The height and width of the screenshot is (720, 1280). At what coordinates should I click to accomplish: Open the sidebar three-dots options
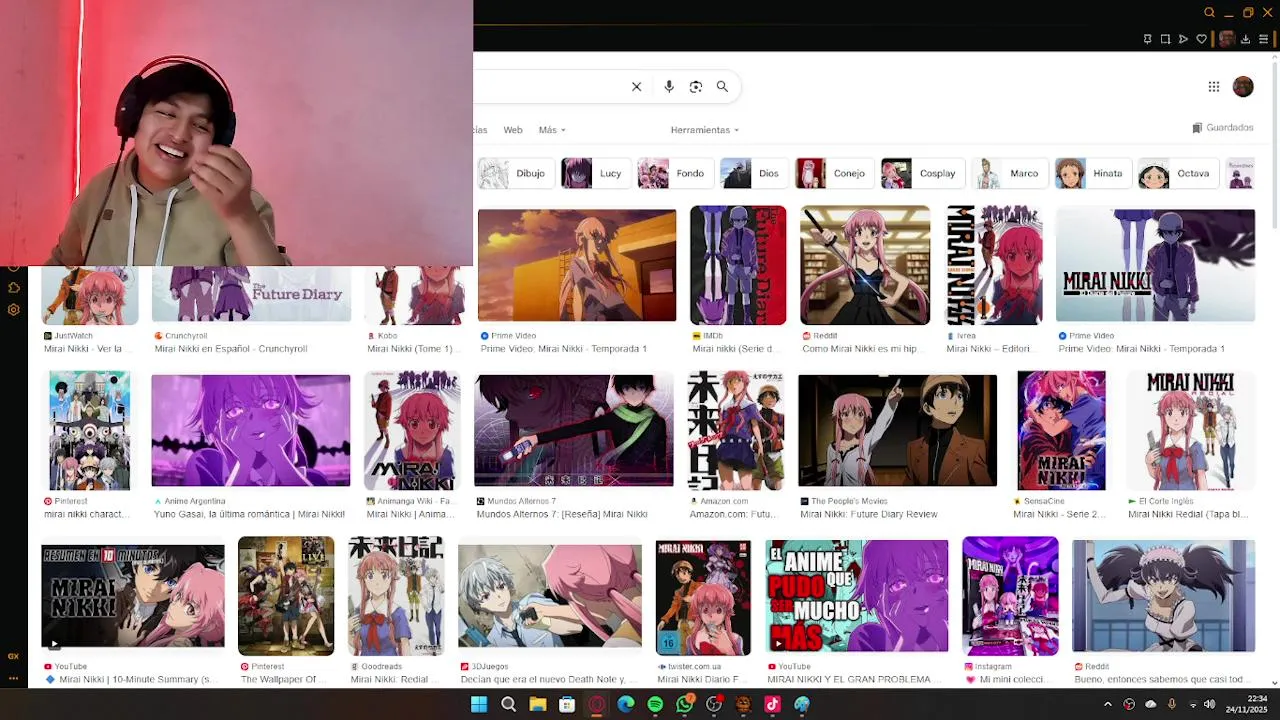(x=13, y=678)
